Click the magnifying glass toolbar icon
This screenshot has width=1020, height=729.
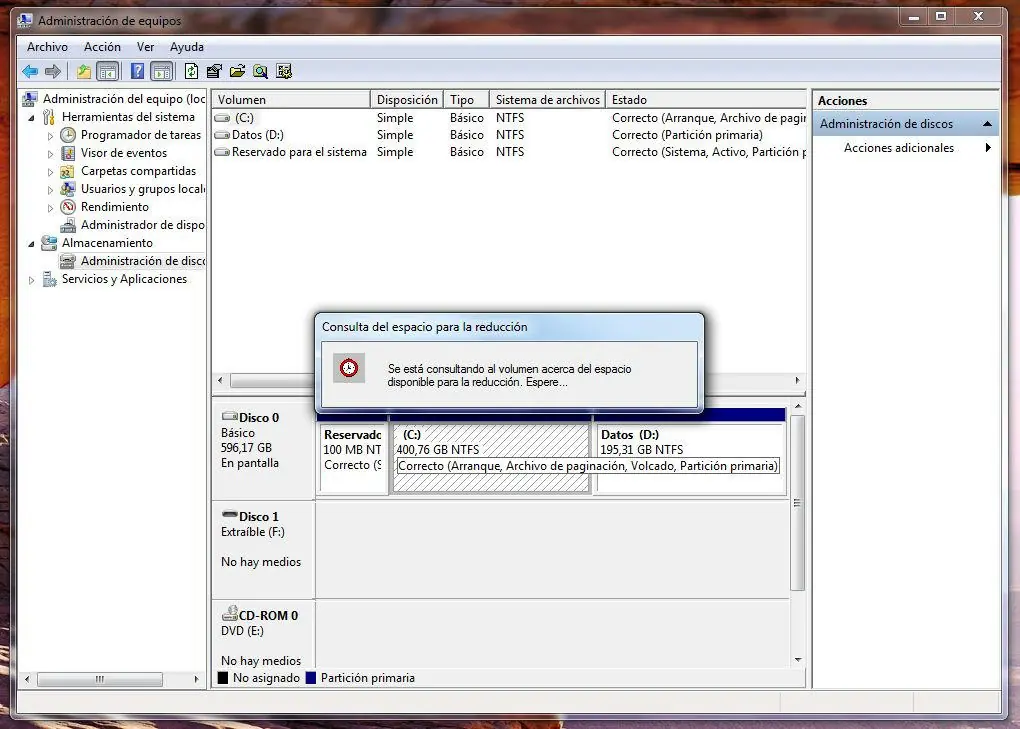pyautogui.click(x=260, y=71)
